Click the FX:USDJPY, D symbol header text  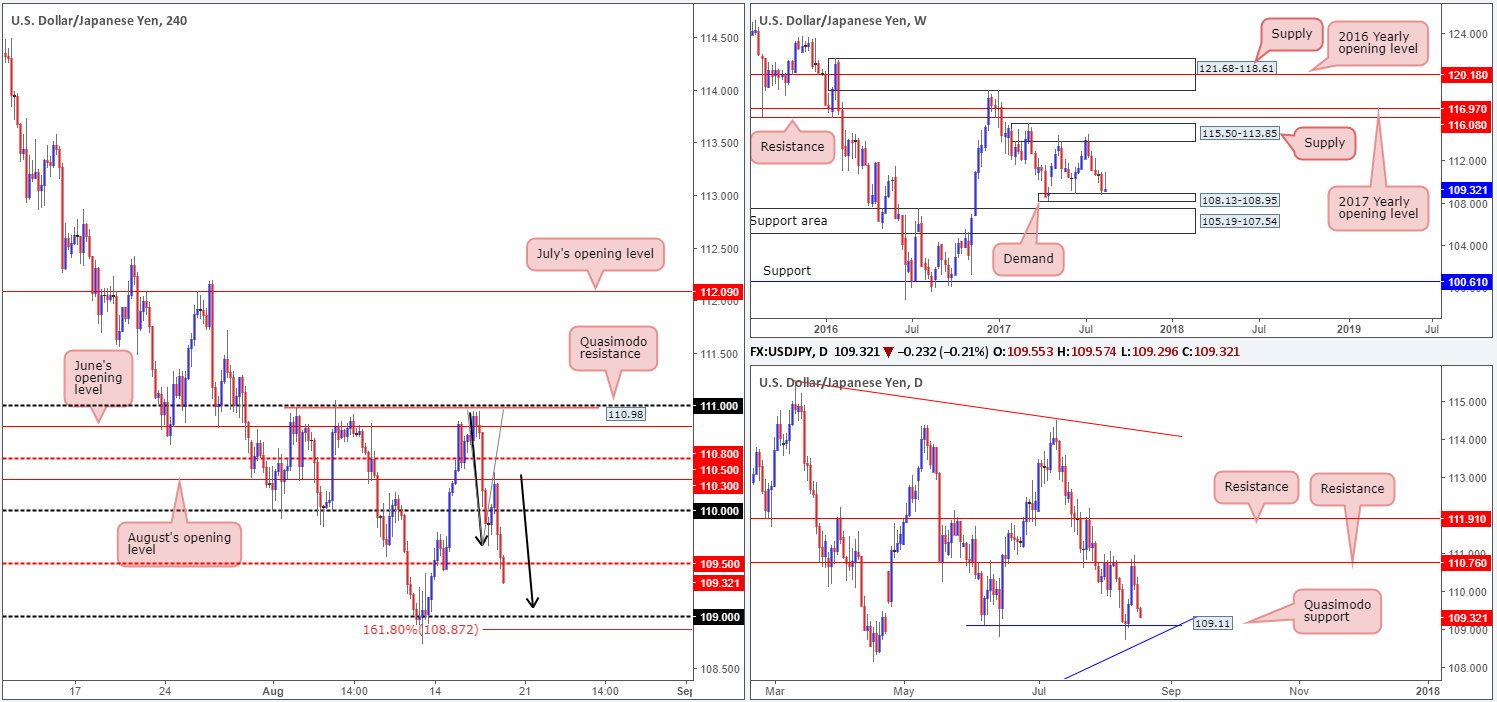coord(800,352)
